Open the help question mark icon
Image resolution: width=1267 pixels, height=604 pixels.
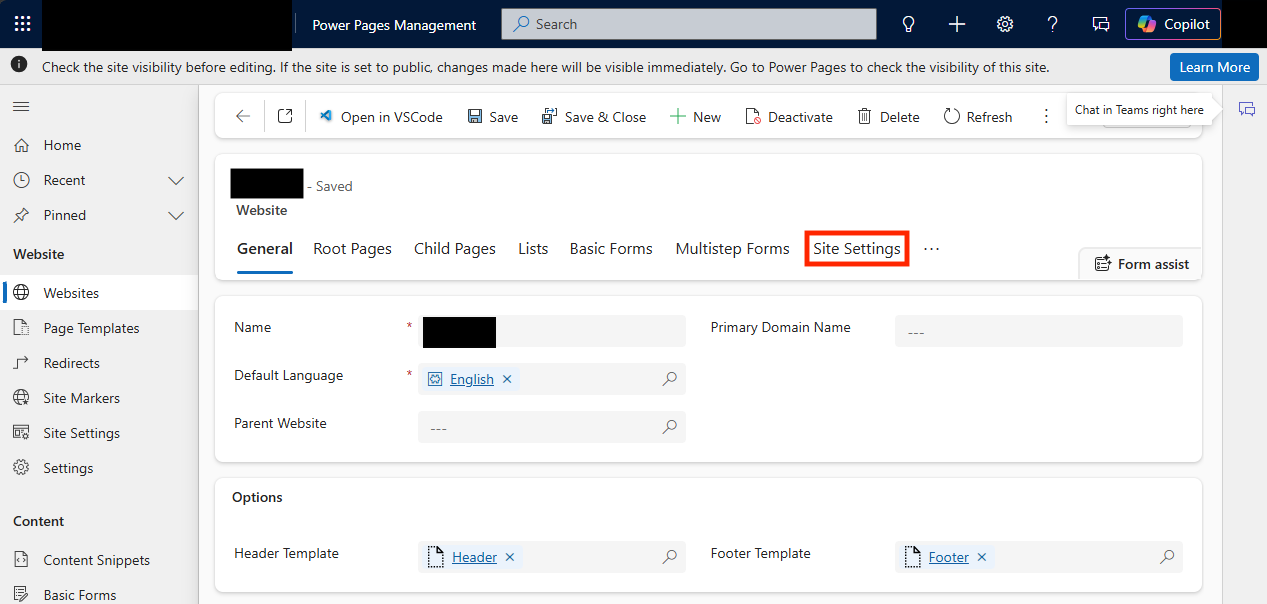pyautogui.click(x=1053, y=24)
